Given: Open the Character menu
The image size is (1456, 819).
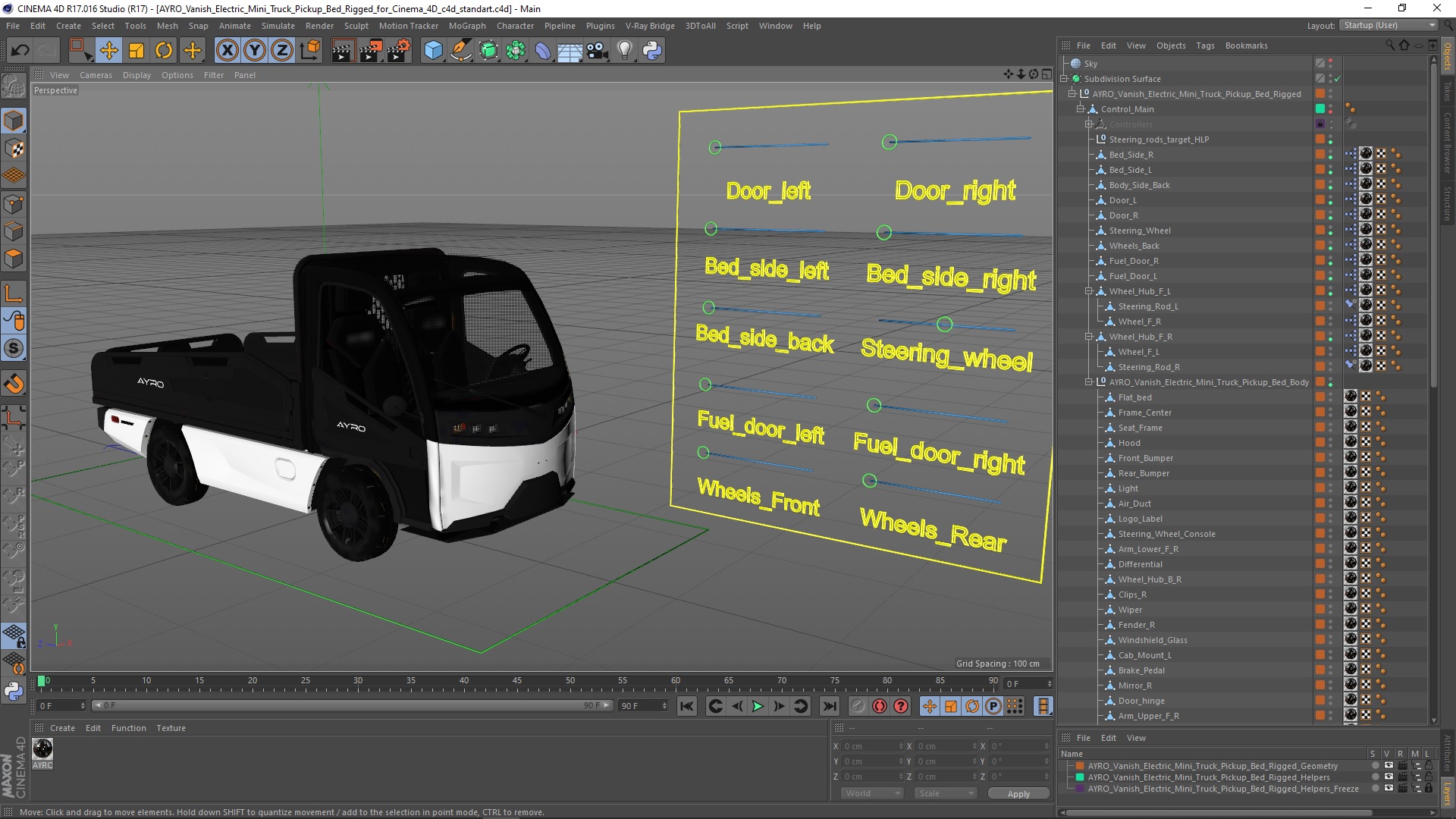Looking at the screenshot, I should (x=515, y=26).
